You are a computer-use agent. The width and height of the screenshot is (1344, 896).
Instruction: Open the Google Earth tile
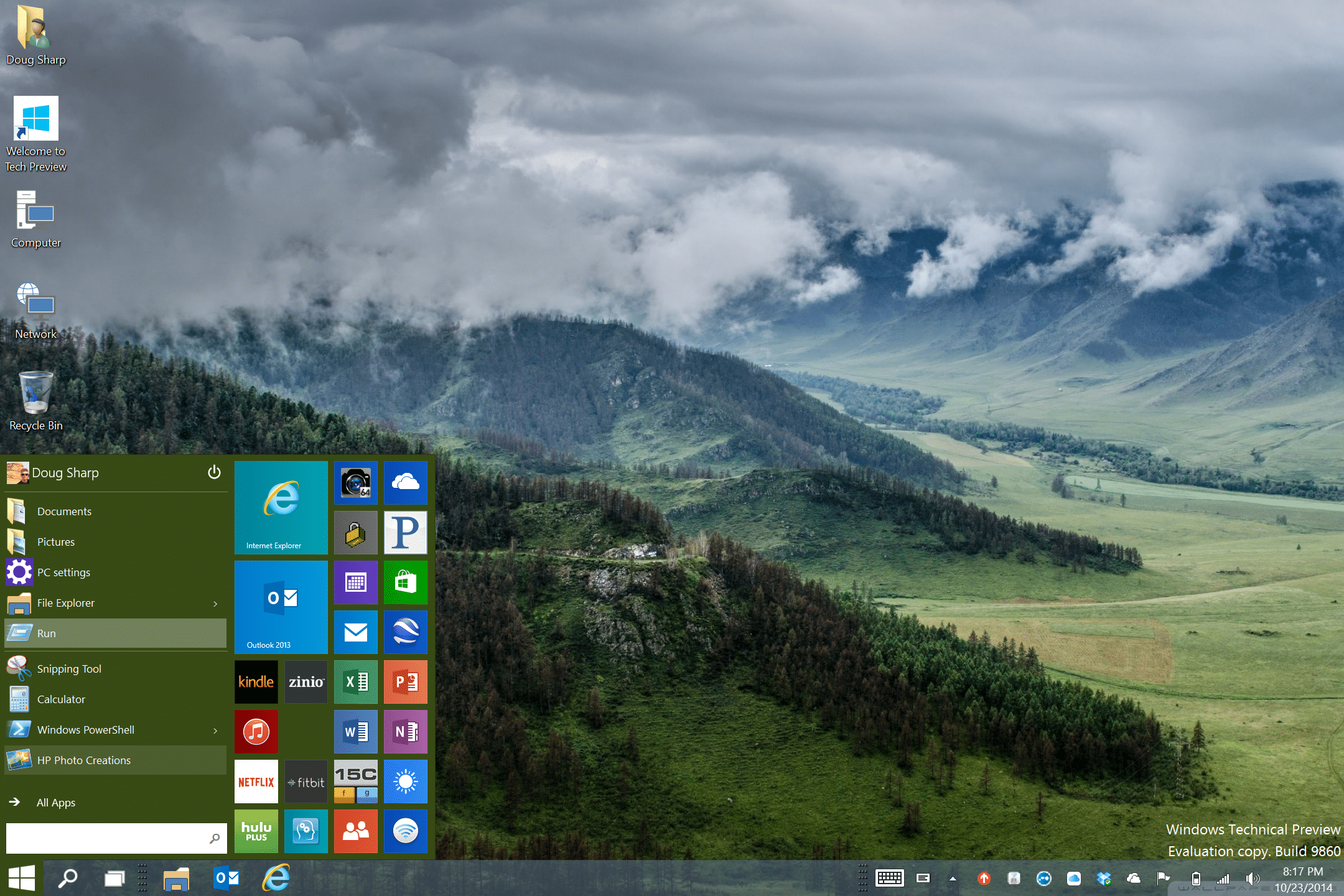[x=406, y=632]
